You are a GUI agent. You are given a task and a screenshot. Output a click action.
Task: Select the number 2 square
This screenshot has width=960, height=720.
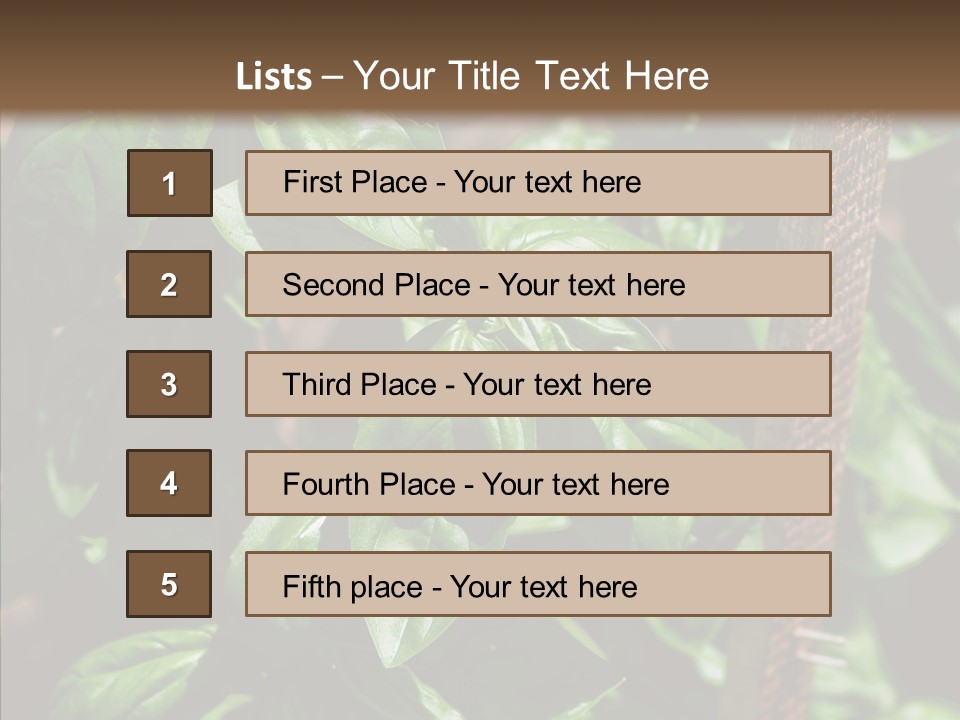[x=168, y=284]
